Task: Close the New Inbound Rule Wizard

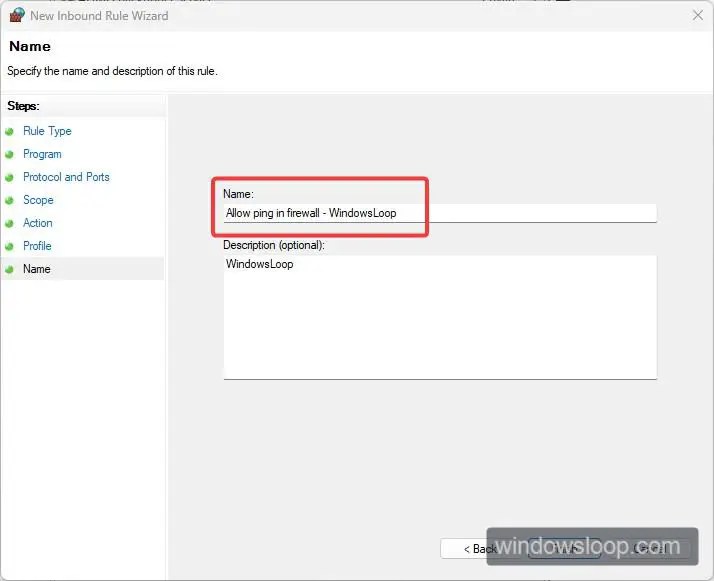Action: coord(698,15)
